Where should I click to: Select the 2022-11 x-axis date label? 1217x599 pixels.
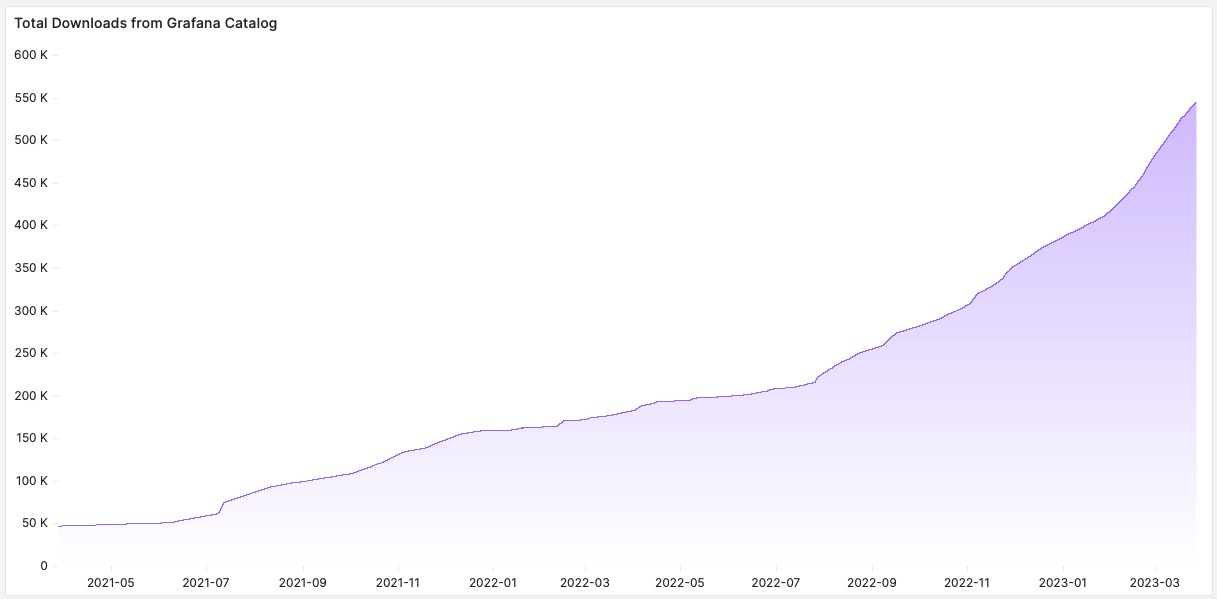(x=968, y=582)
